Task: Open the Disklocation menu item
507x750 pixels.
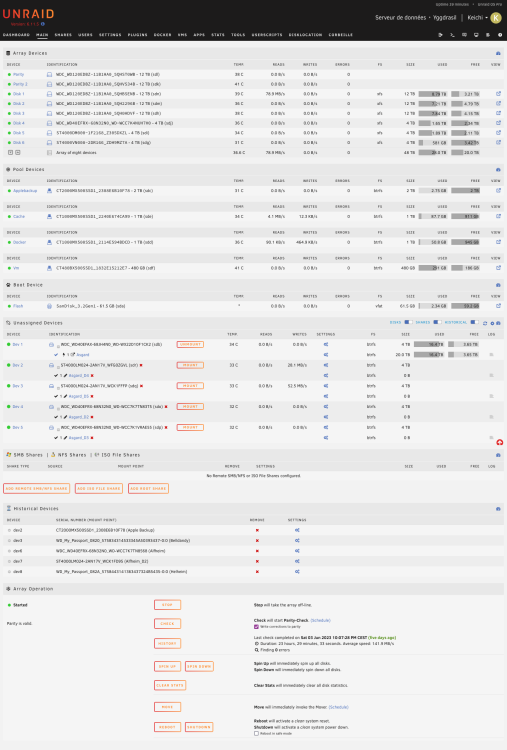Action: click(x=305, y=35)
